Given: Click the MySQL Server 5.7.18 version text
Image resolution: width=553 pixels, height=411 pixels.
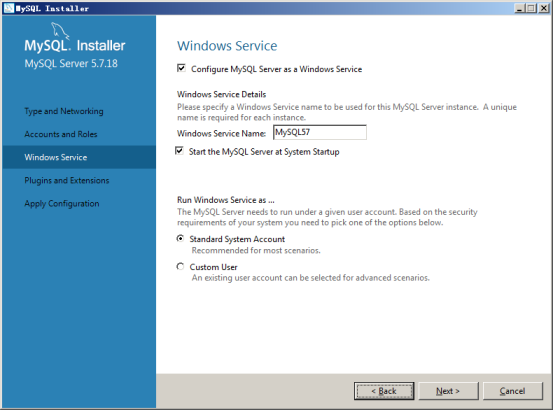Looking at the screenshot, I should click(71, 64).
